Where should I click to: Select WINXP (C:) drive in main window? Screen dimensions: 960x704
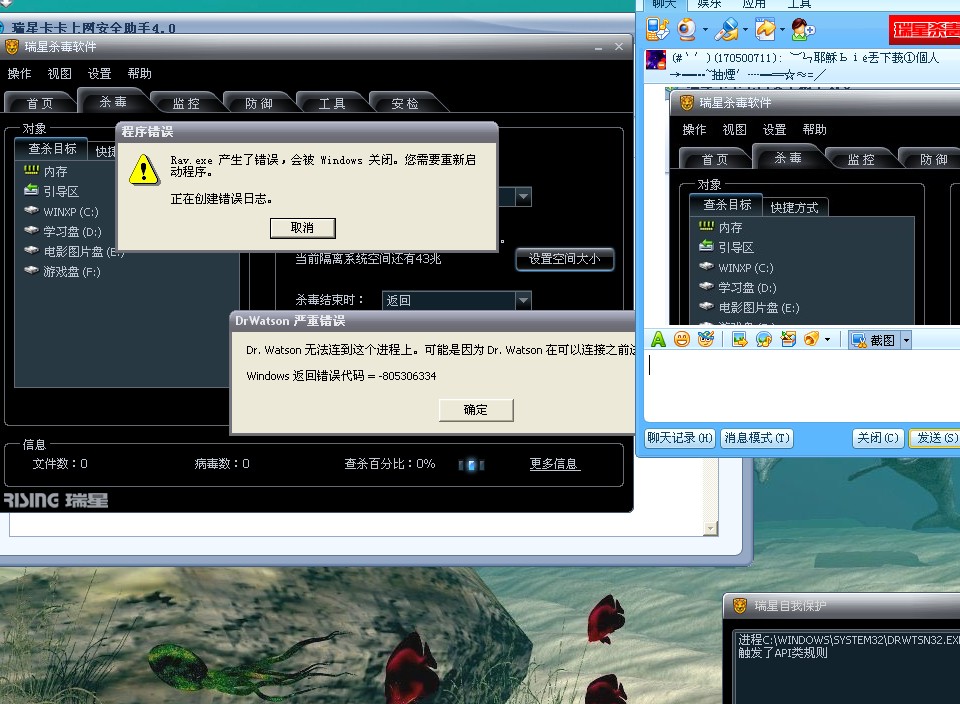(x=70, y=212)
